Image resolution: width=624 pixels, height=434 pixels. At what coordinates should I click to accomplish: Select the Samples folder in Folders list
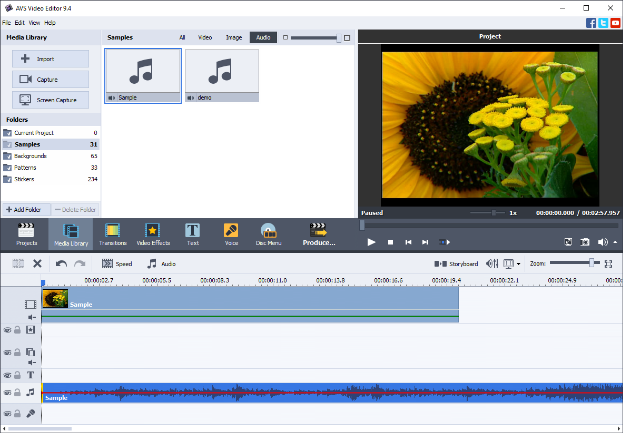28,144
